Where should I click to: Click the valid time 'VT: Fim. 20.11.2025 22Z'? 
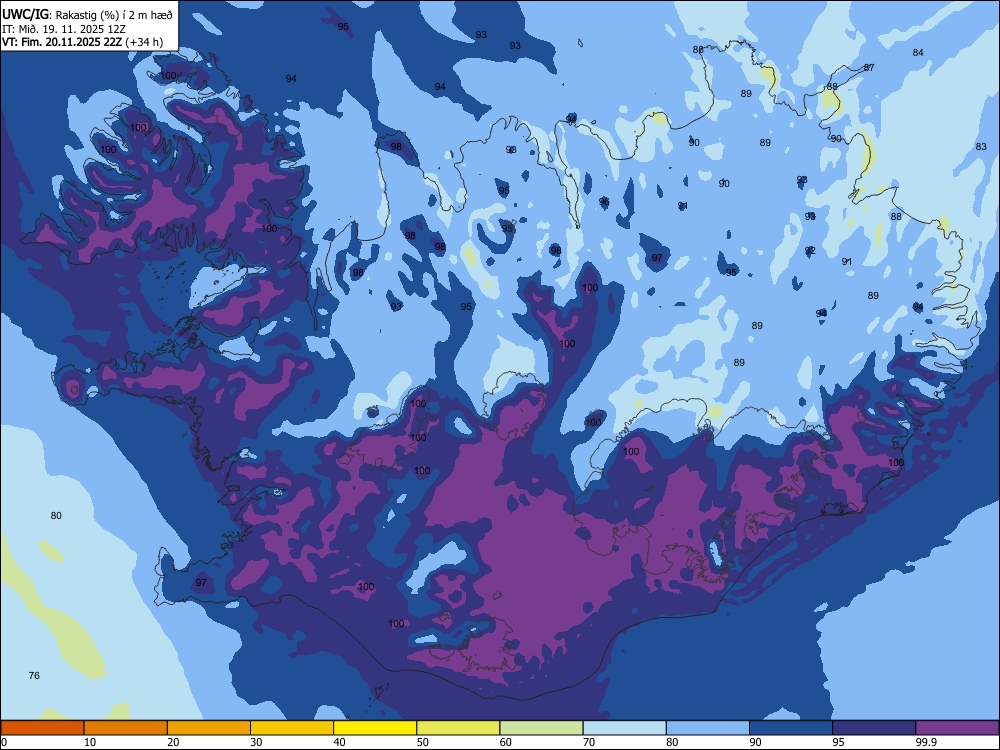(x=62, y=42)
